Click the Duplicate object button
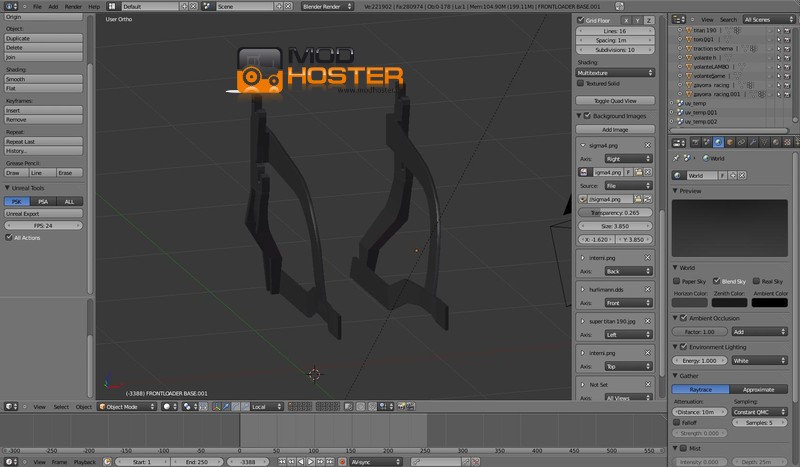The height and width of the screenshot is (467, 800). coord(43,38)
